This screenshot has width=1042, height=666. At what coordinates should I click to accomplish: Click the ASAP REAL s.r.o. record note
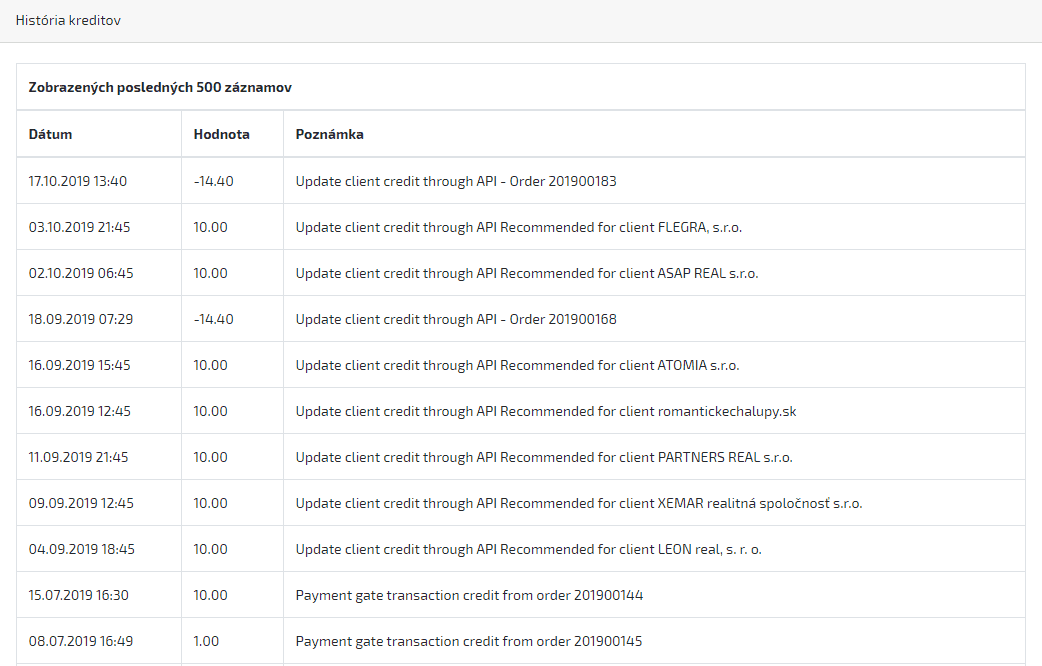click(526, 273)
